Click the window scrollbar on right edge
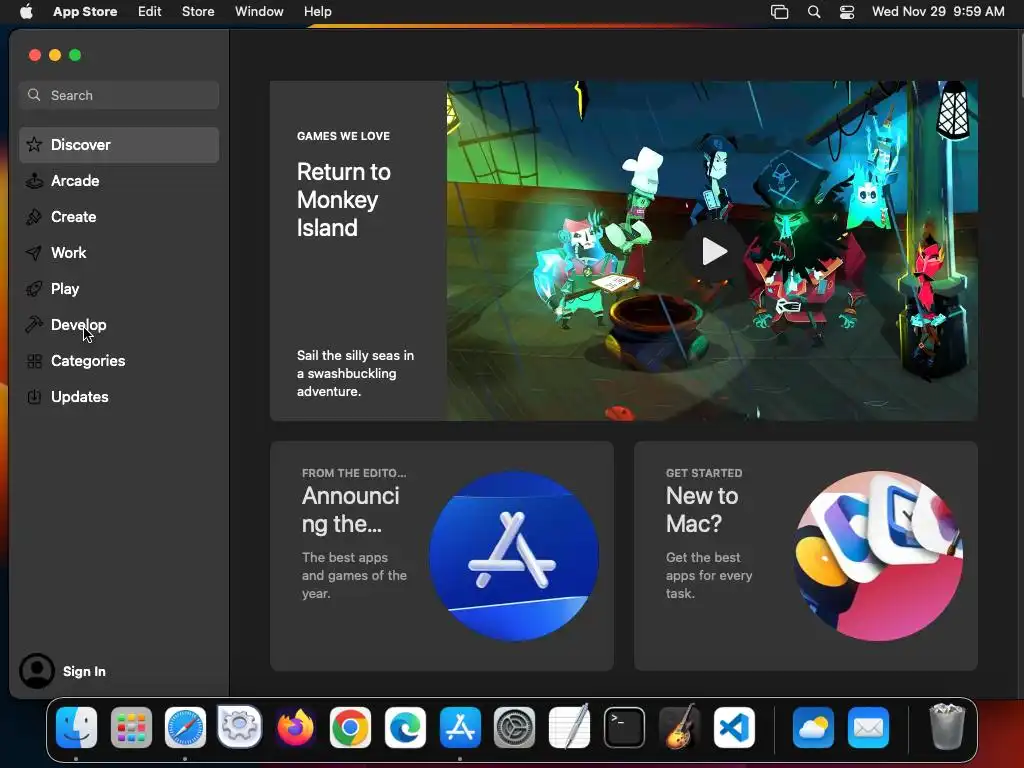 pos(1021,65)
